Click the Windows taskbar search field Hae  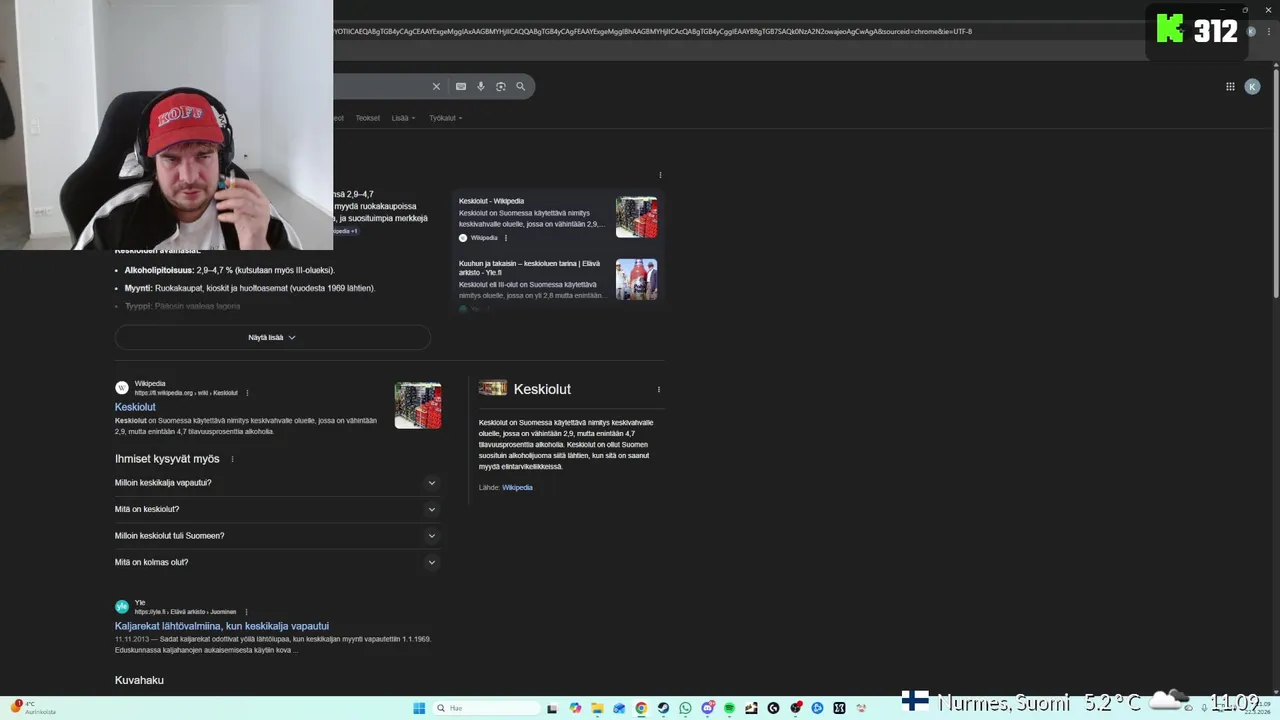pyautogui.click(x=487, y=708)
